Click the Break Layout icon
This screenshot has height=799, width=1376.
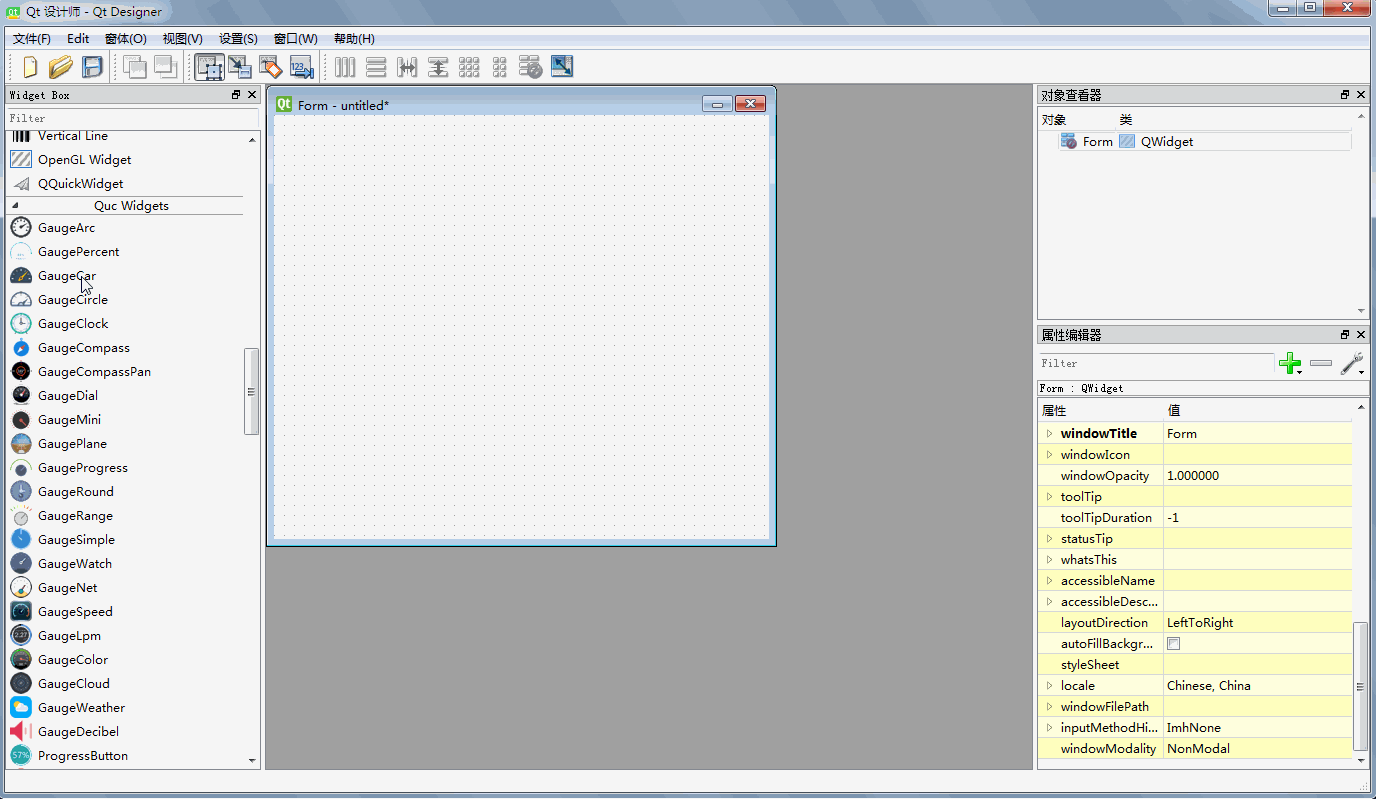[x=531, y=67]
